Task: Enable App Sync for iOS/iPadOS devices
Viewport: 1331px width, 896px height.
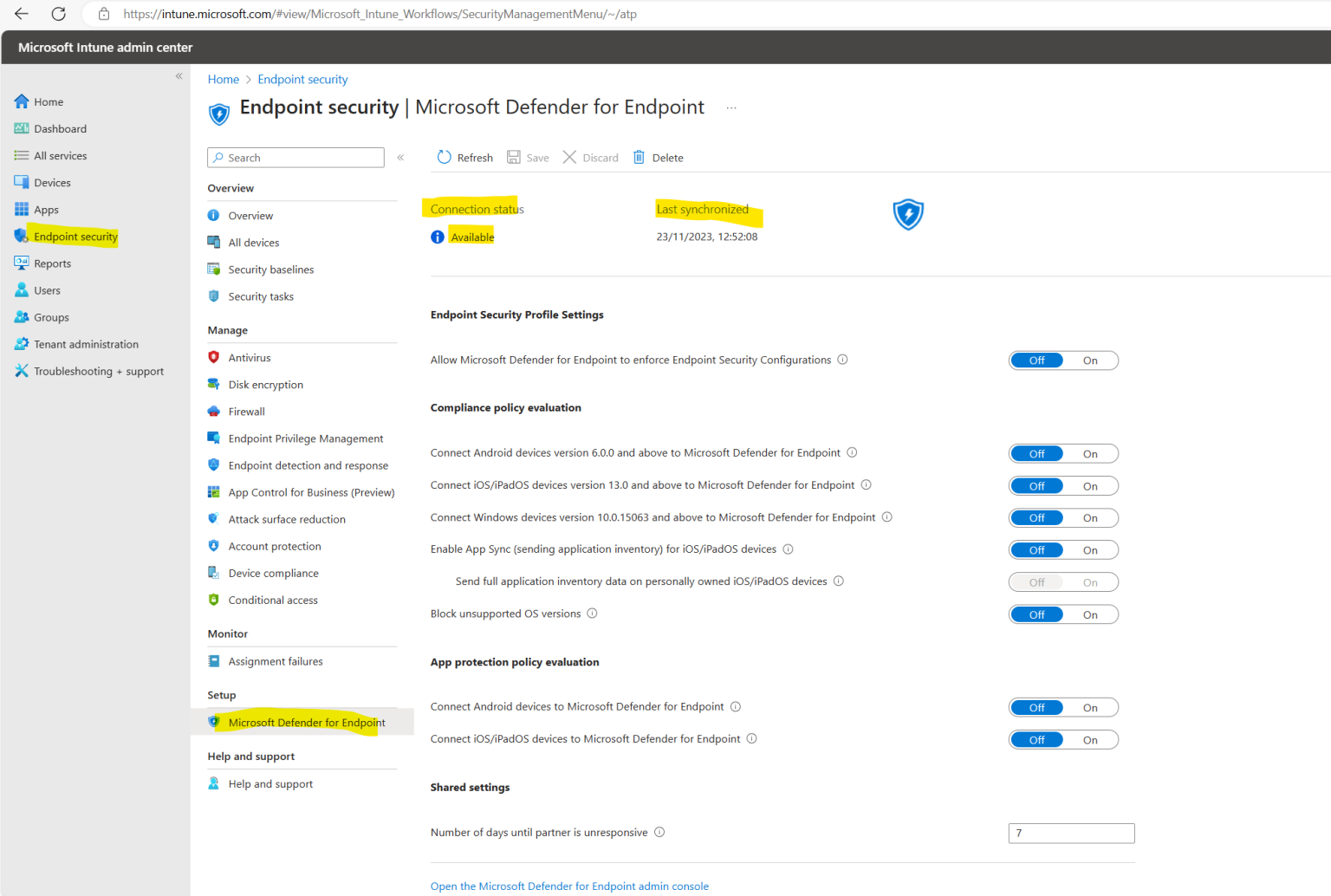Action: pyautogui.click(x=1089, y=549)
